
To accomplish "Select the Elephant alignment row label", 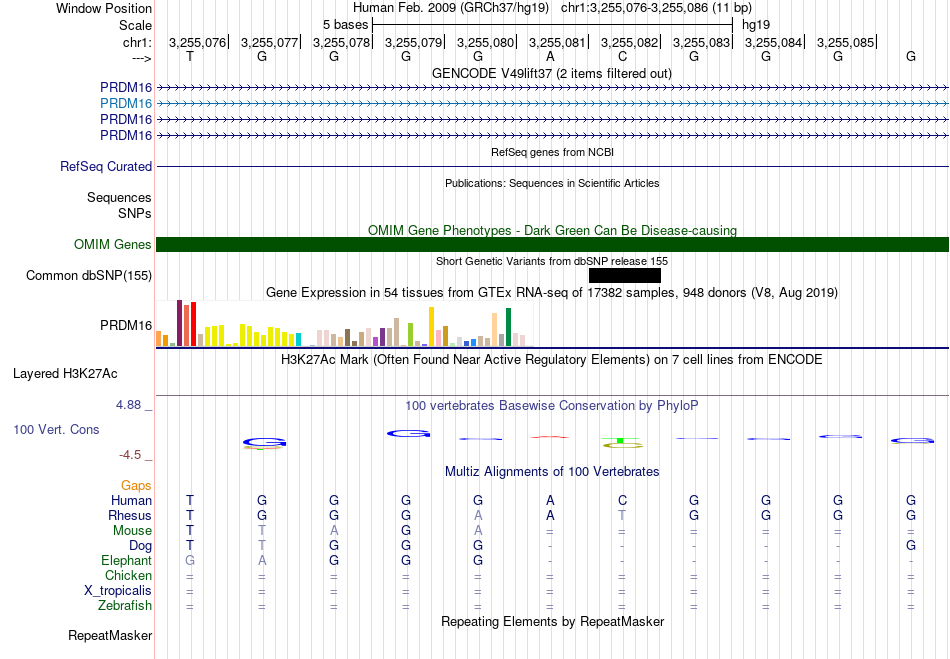I will pyautogui.click(x=127, y=560).
